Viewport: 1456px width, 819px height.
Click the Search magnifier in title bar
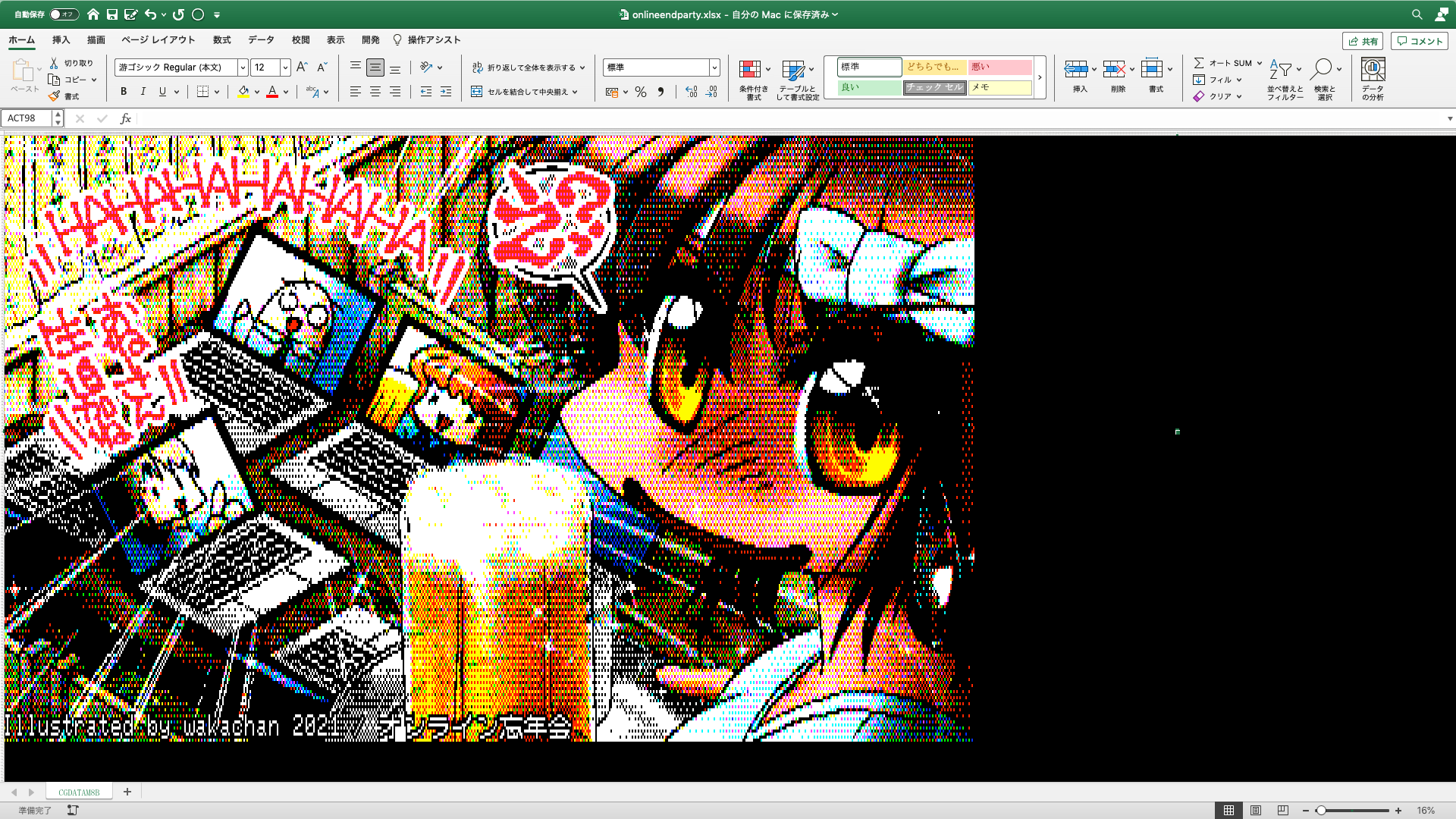coord(1417,14)
